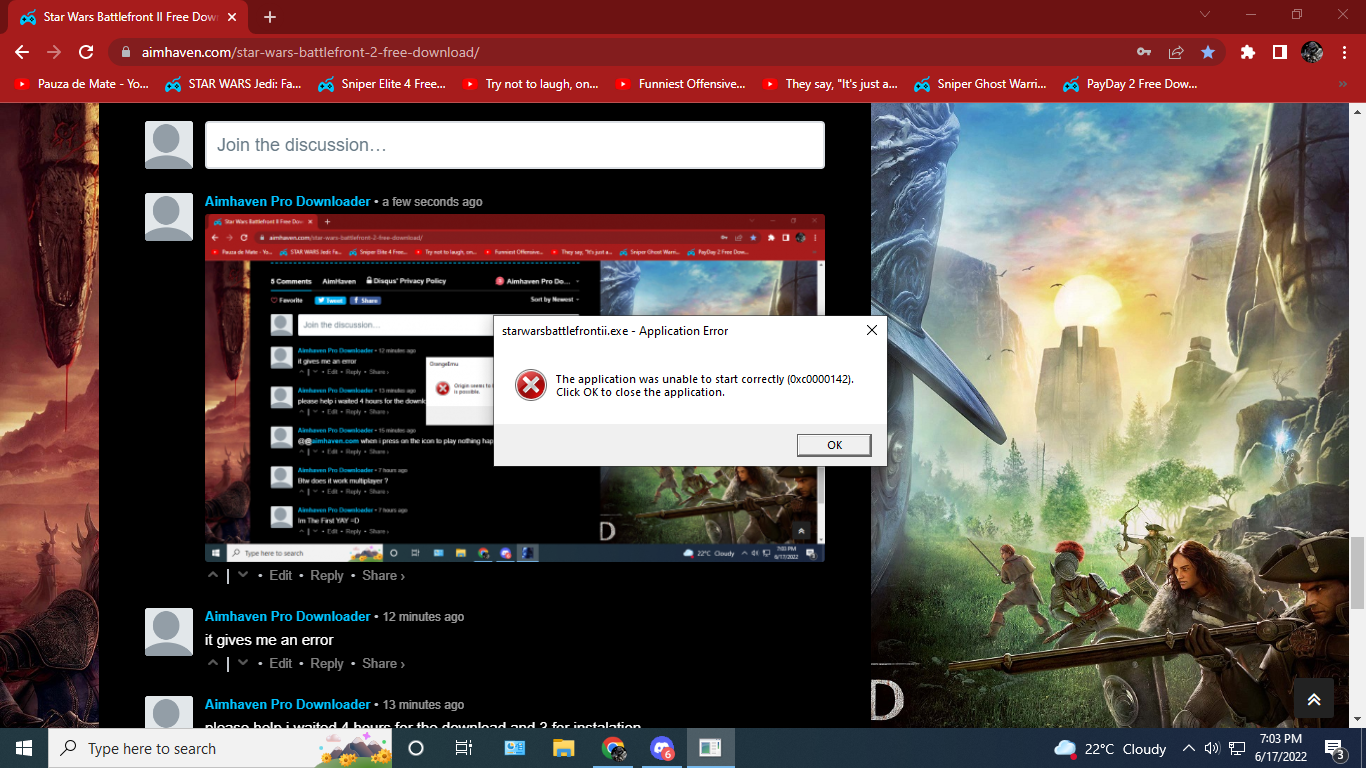
Task: Open volume speaker icon in tray
Action: [x=1212, y=748]
